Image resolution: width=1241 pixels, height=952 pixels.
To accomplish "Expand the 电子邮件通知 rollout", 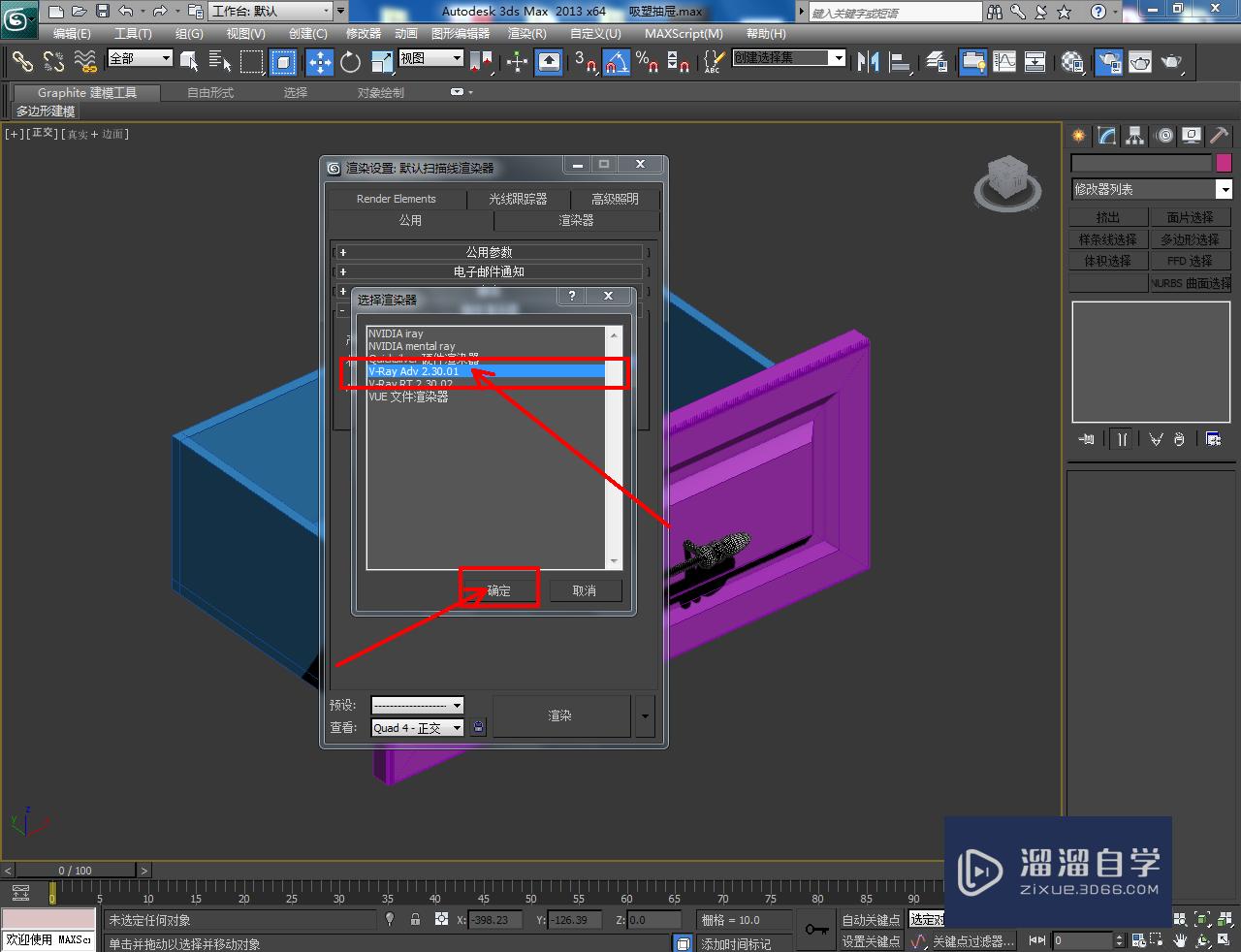I will pyautogui.click(x=489, y=271).
